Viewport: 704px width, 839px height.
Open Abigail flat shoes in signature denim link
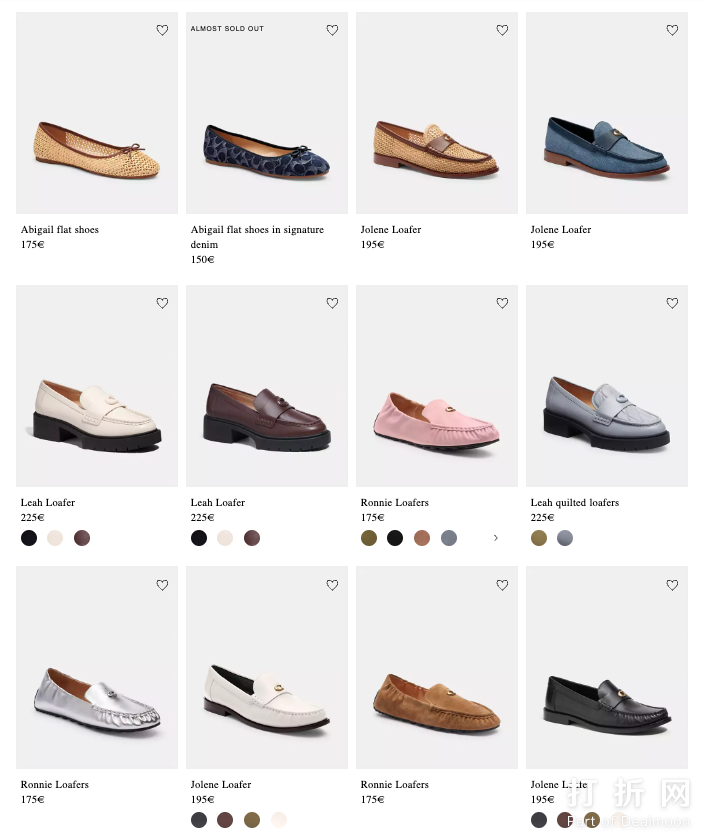tap(257, 236)
